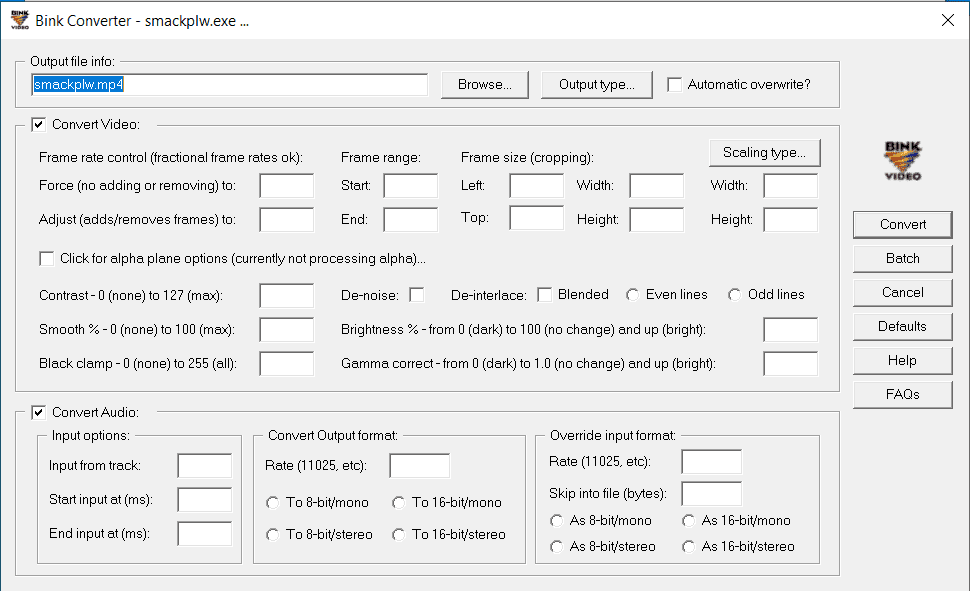Click the Adjust frame rate input field

[x=286, y=220]
